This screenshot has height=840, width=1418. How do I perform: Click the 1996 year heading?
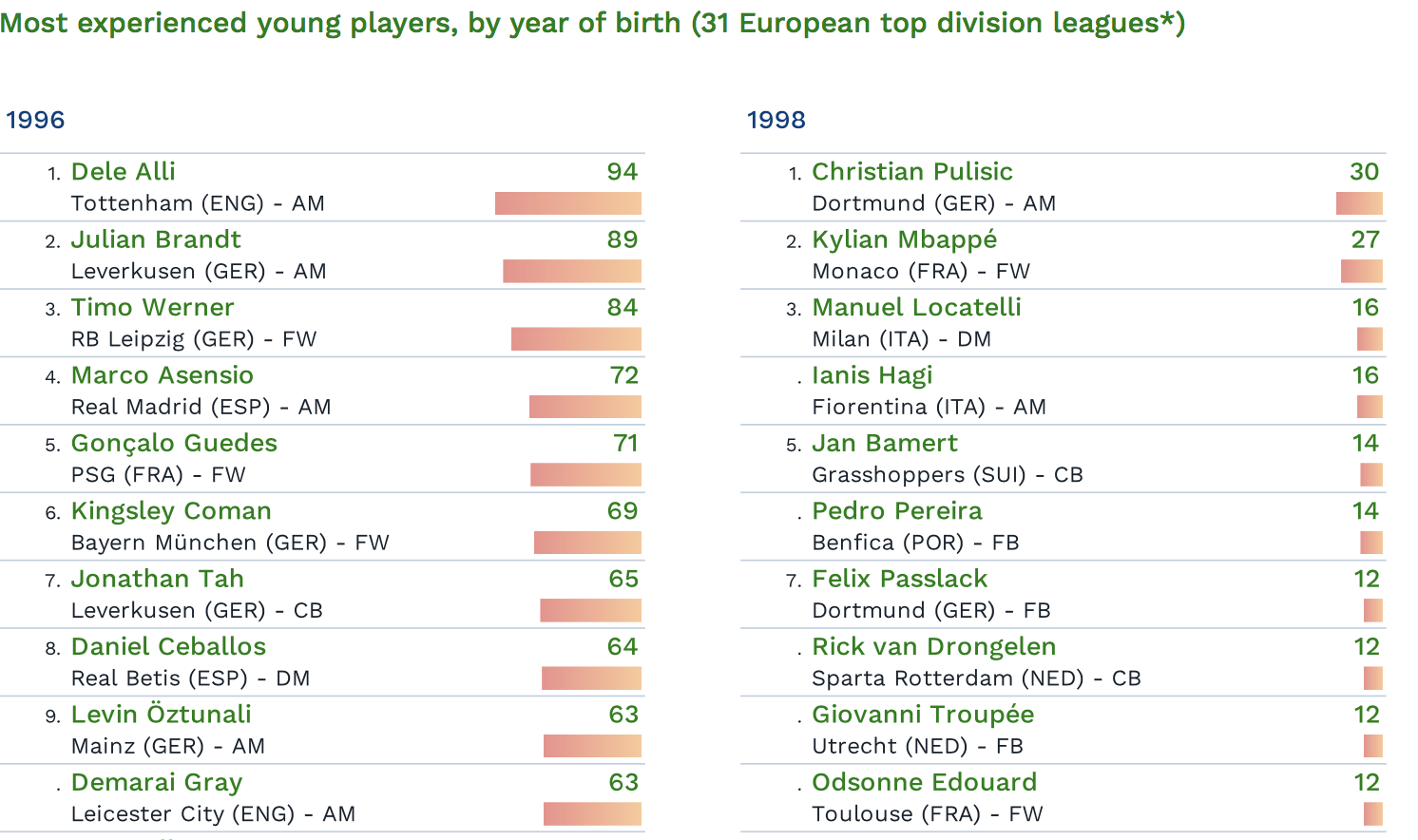pos(35,120)
